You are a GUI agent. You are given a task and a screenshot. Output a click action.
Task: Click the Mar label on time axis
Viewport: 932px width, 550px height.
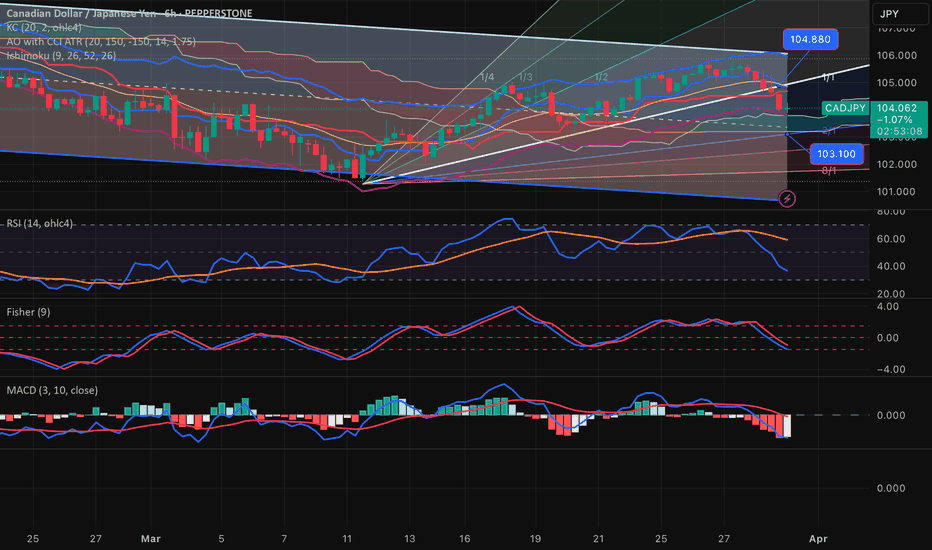(x=150, y=539)
